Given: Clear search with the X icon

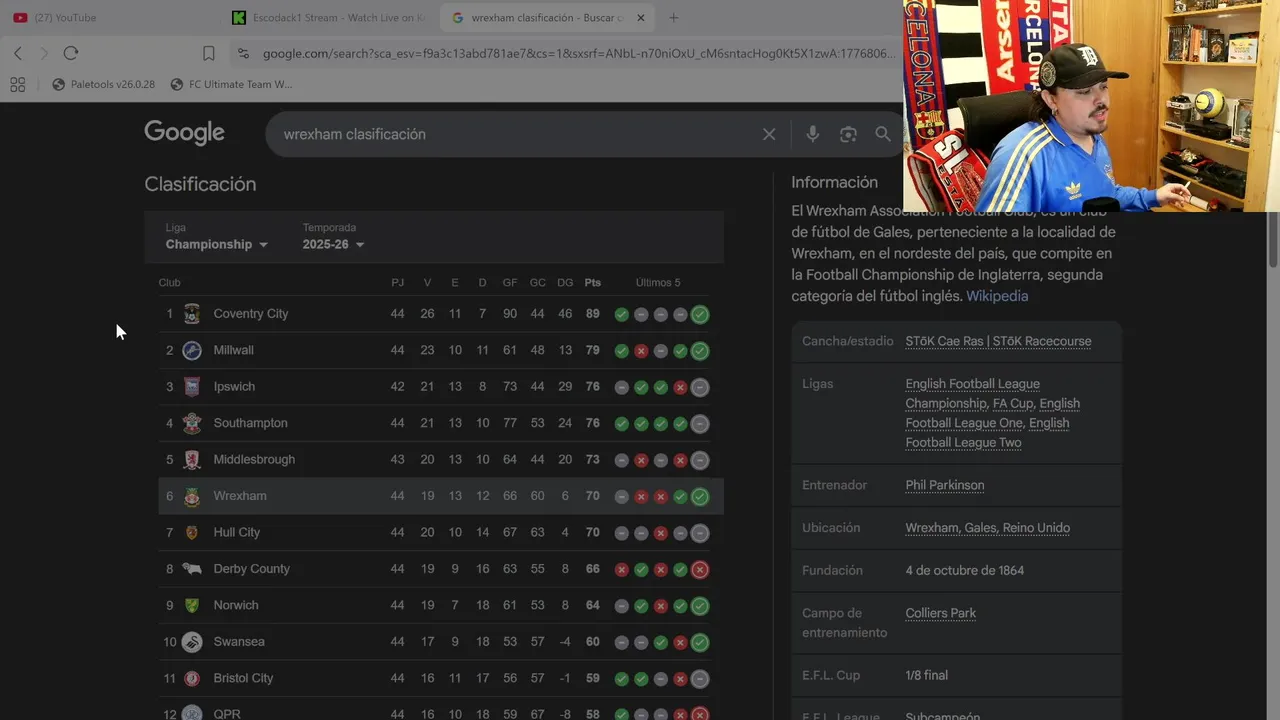Looking at the screenshot, I should 769,134.
